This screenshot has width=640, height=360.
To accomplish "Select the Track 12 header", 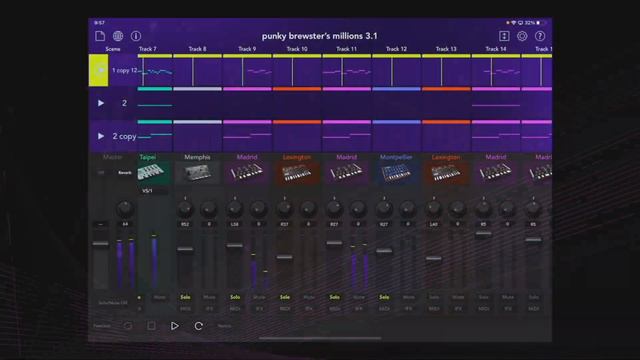I will (x=396, y=49).
